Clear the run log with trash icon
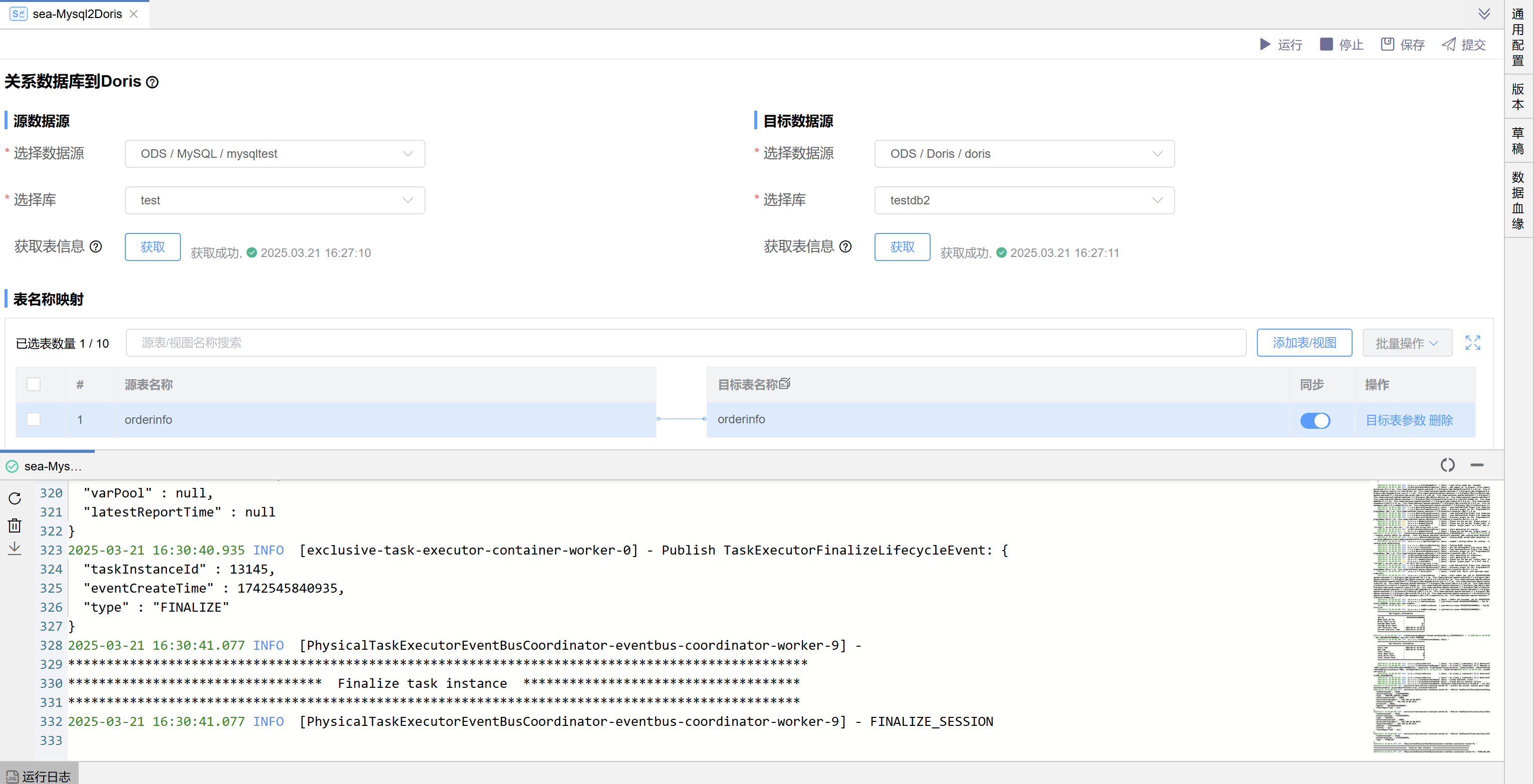The height and width of the screenshot is (784, 1534). [15, 525]
